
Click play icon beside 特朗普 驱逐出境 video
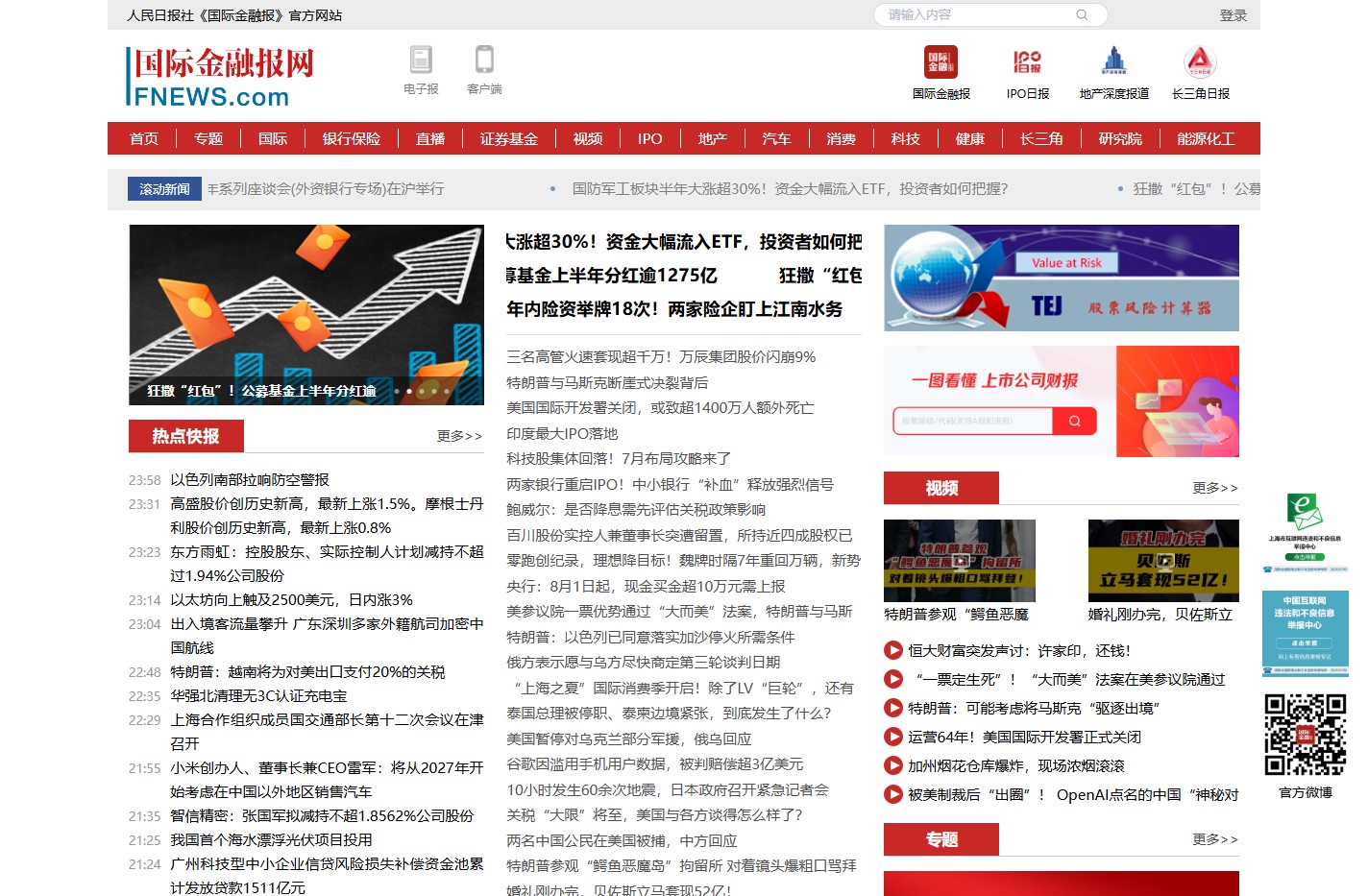coord(893,708)
